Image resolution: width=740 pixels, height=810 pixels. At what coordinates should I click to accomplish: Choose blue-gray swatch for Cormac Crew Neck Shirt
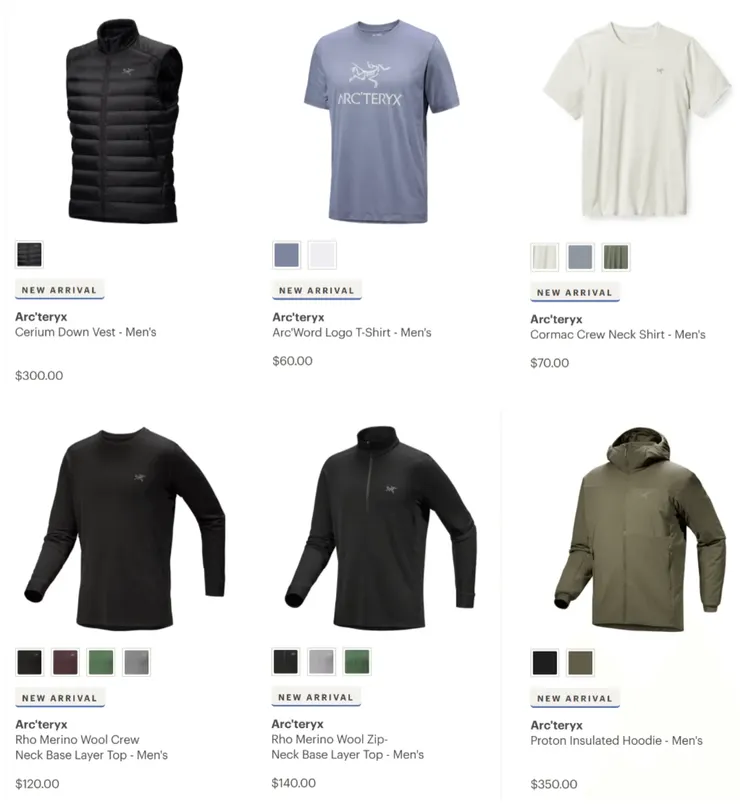tap(580, 257)
